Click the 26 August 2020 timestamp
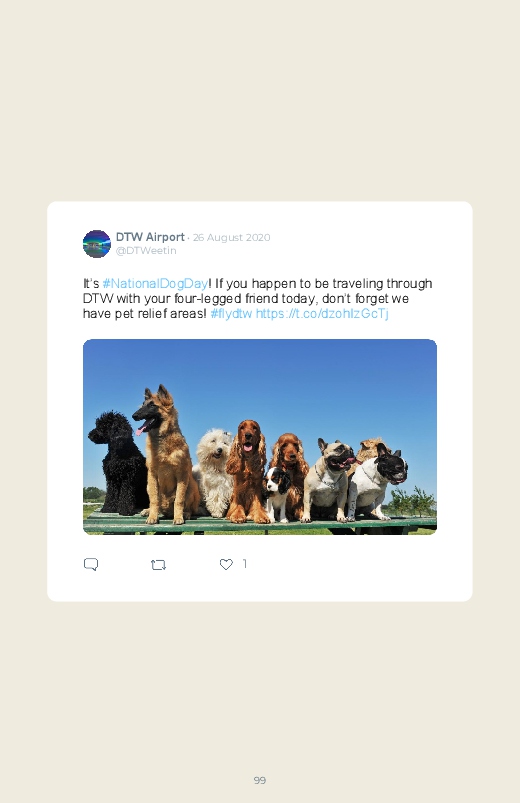This screenshot has height=803, width=520. (x=232, y=238)
